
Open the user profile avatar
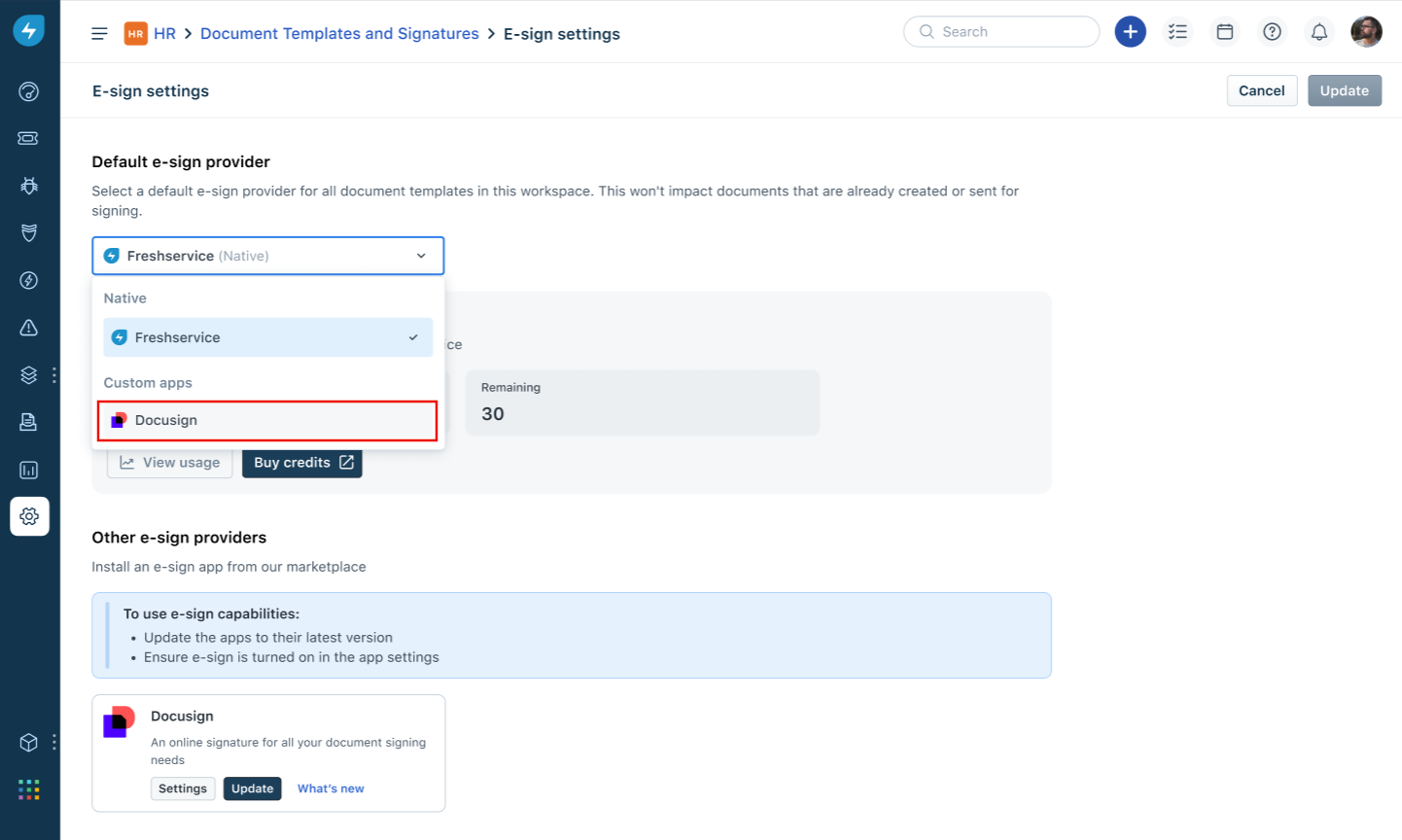[1366, 32]
